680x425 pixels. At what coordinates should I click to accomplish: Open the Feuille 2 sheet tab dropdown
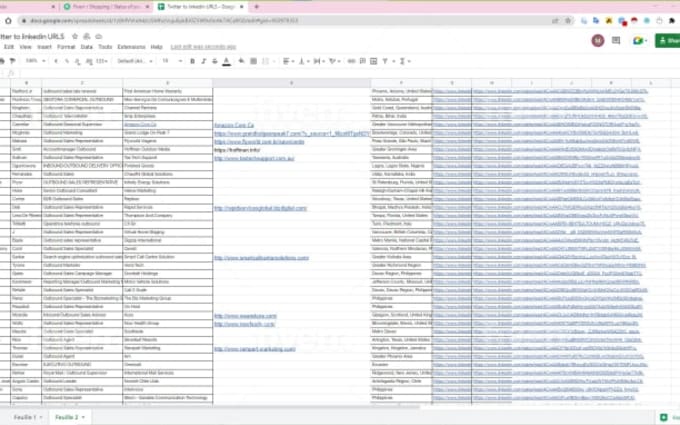coord(83,417)
